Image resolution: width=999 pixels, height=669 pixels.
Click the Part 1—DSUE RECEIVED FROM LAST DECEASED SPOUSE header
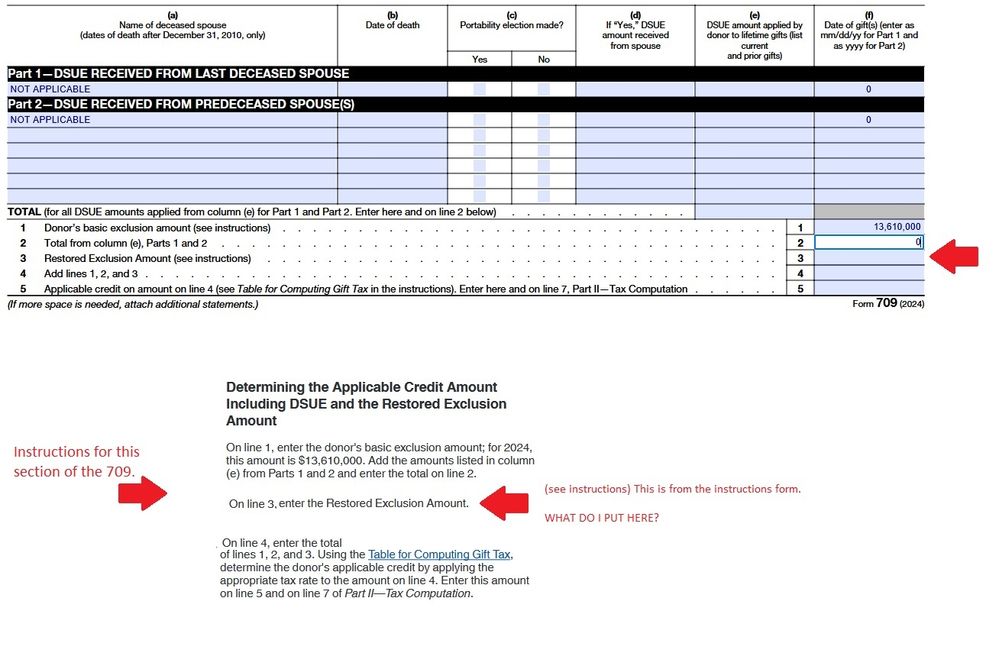[x=178, y=73]
